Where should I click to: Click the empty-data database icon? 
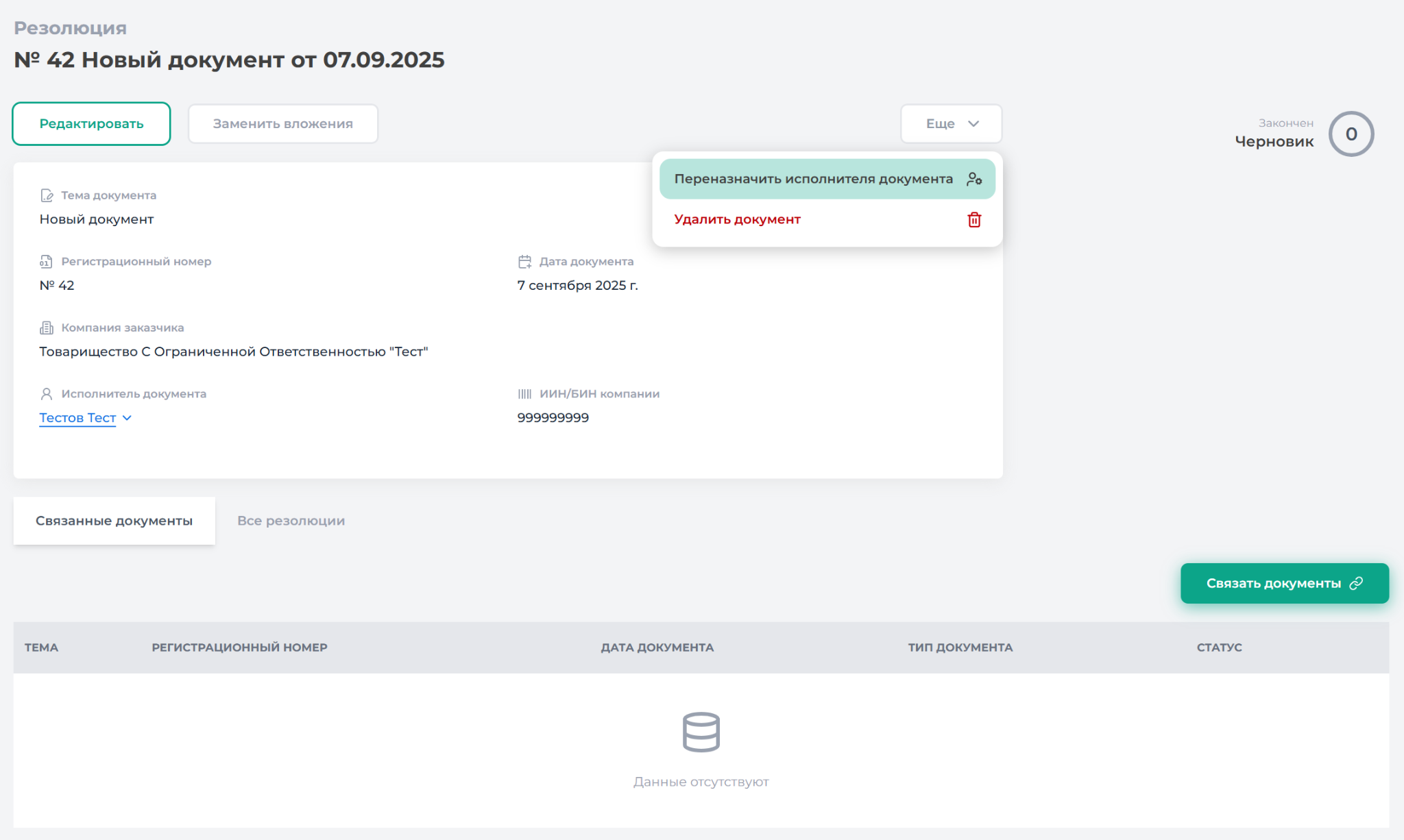701,732
